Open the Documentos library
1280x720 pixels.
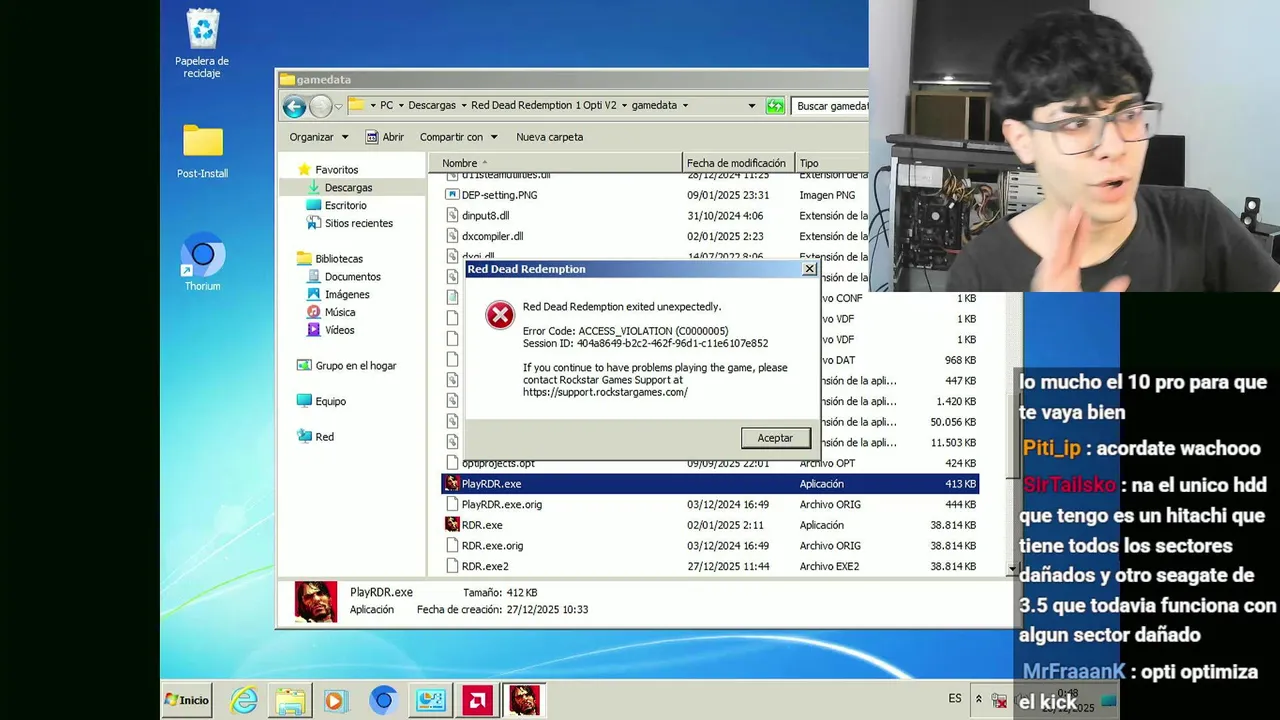click(352, 277)
